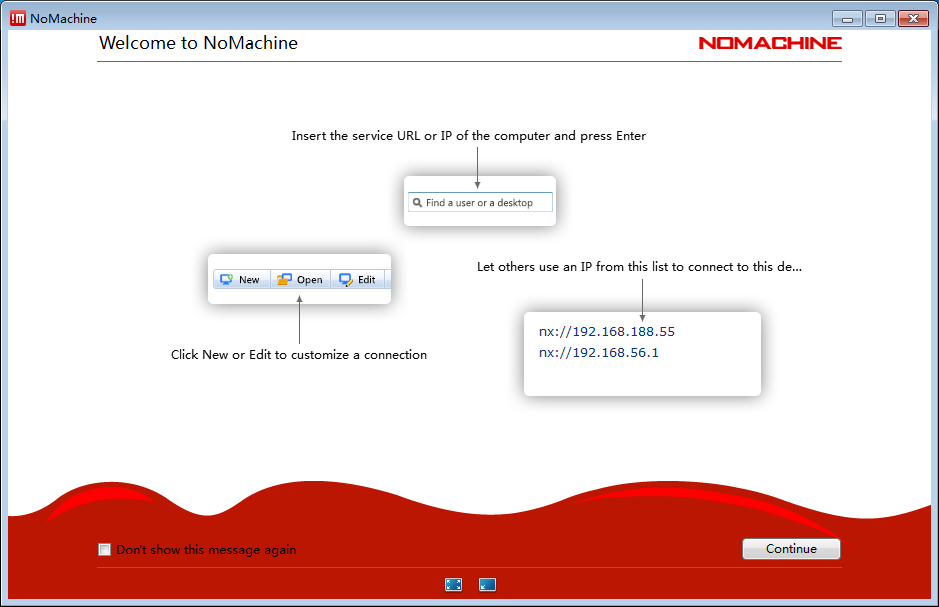Click the fullscreen icon in the bottom bar

453,585
